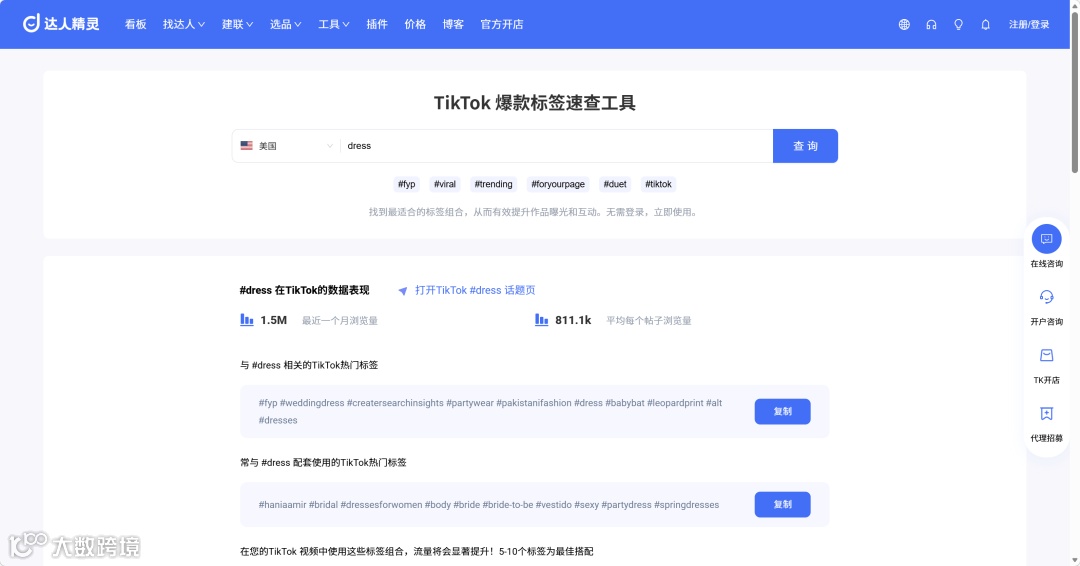The height and width of the screenshot is (566, 1080).
Task: Select the #fyp suggestion tag
Action: [x=406, y=184]
